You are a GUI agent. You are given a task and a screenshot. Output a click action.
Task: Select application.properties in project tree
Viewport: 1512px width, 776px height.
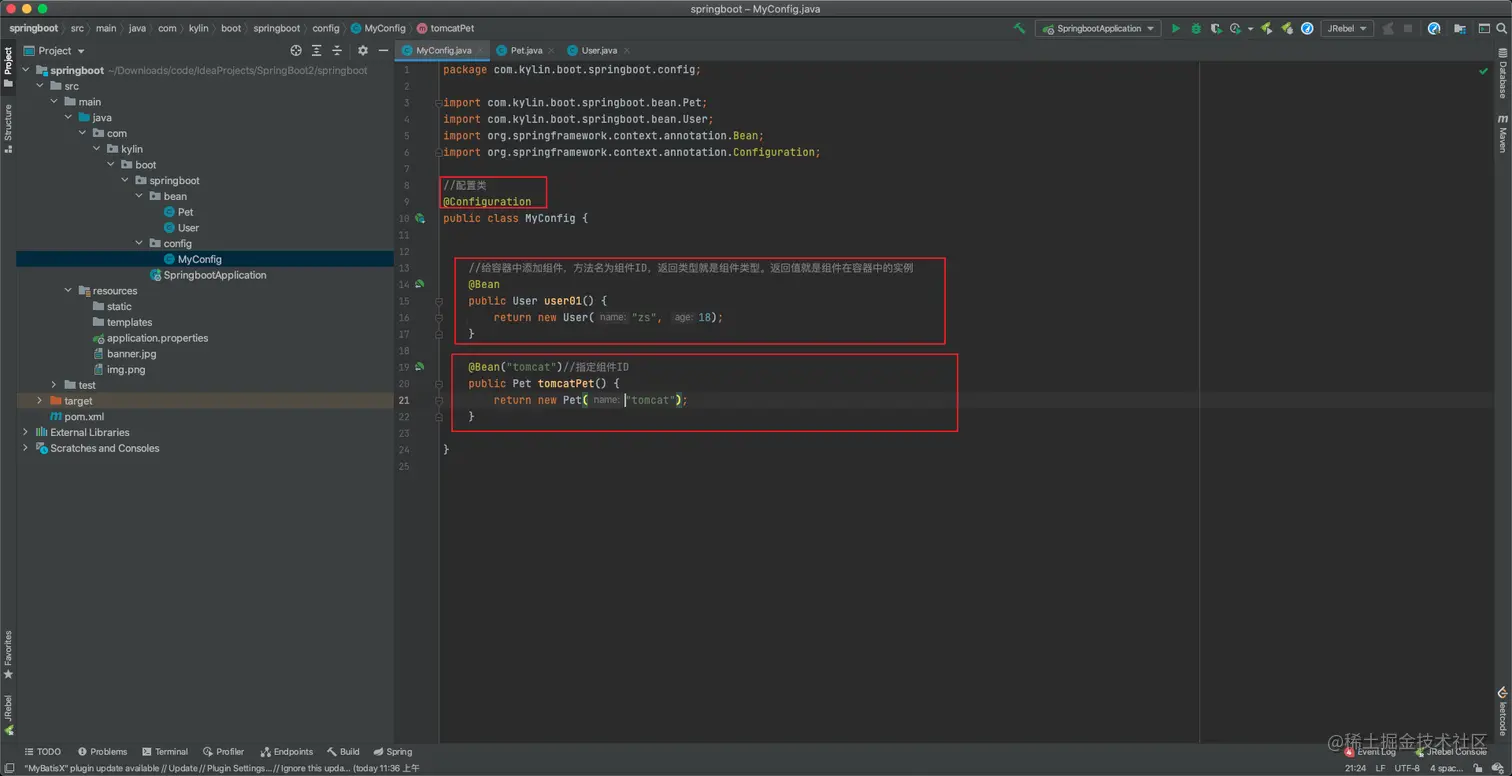[x=150, y=338]
